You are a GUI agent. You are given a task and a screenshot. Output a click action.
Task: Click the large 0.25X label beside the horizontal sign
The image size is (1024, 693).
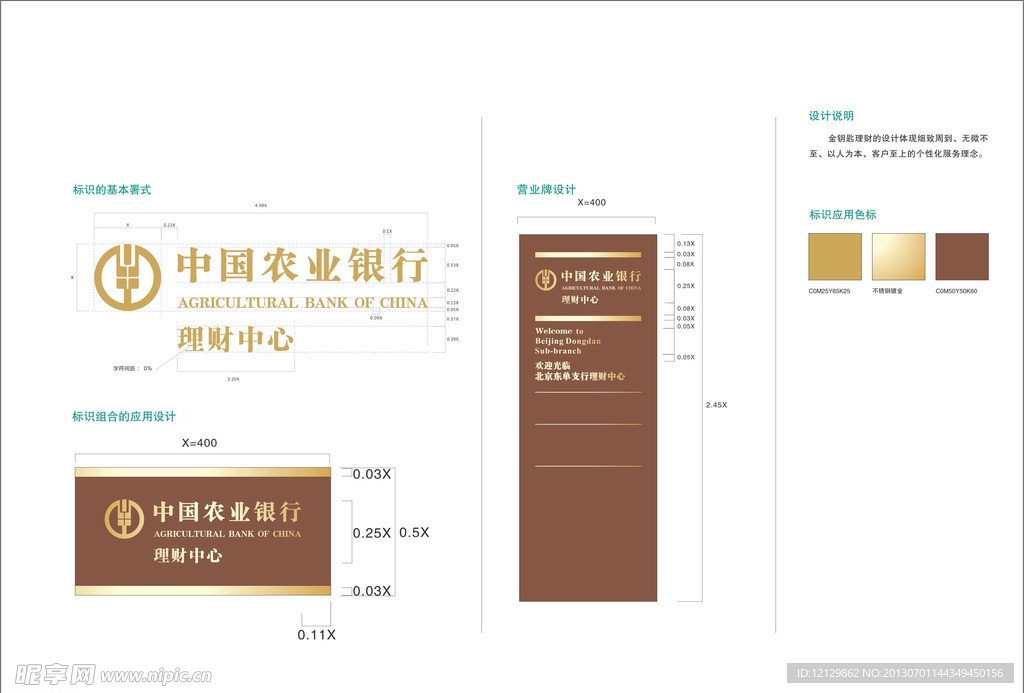[x=372, y=533]
